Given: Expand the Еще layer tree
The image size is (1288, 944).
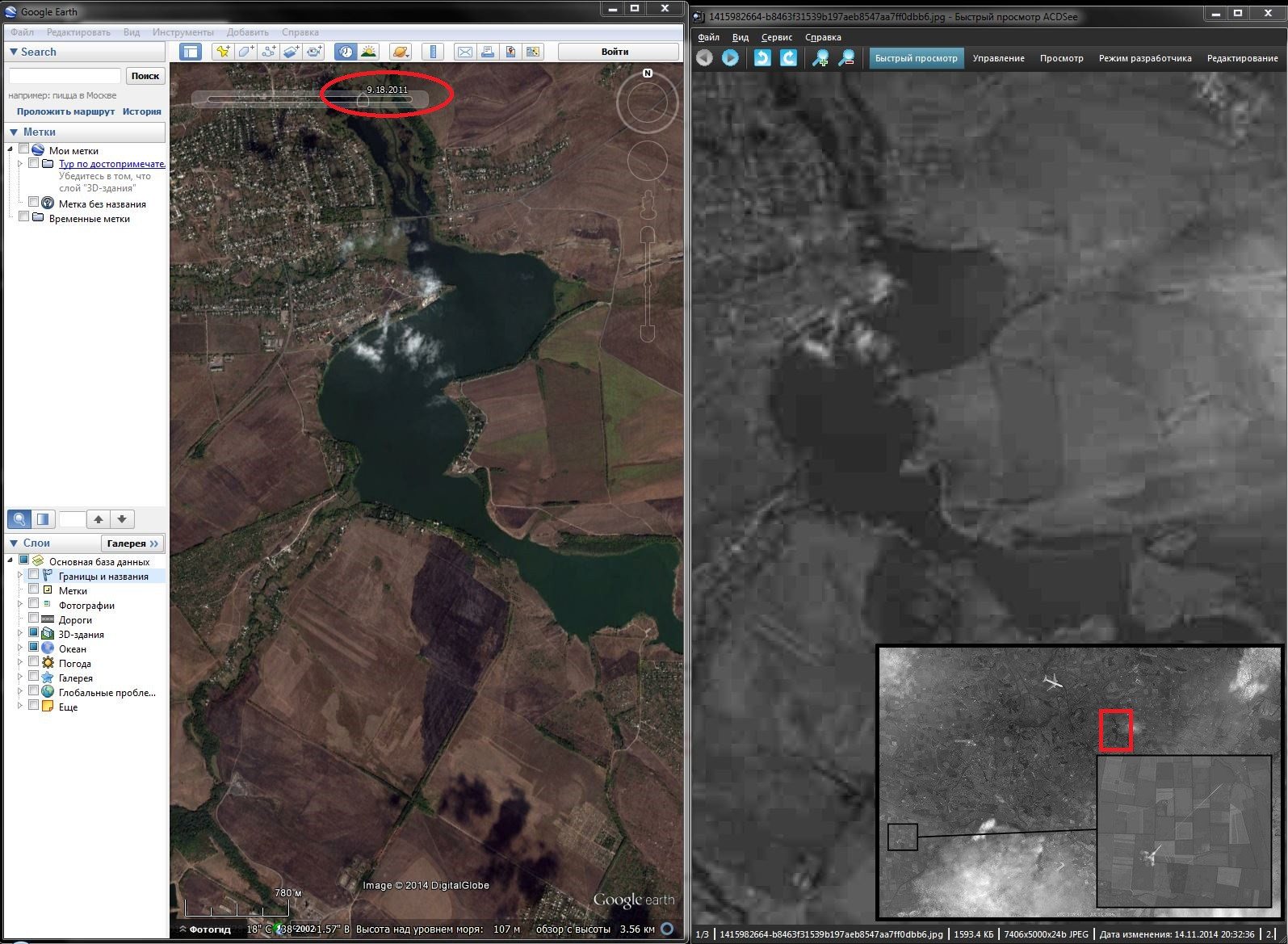Looking at the screenshot, I should 20,707.
